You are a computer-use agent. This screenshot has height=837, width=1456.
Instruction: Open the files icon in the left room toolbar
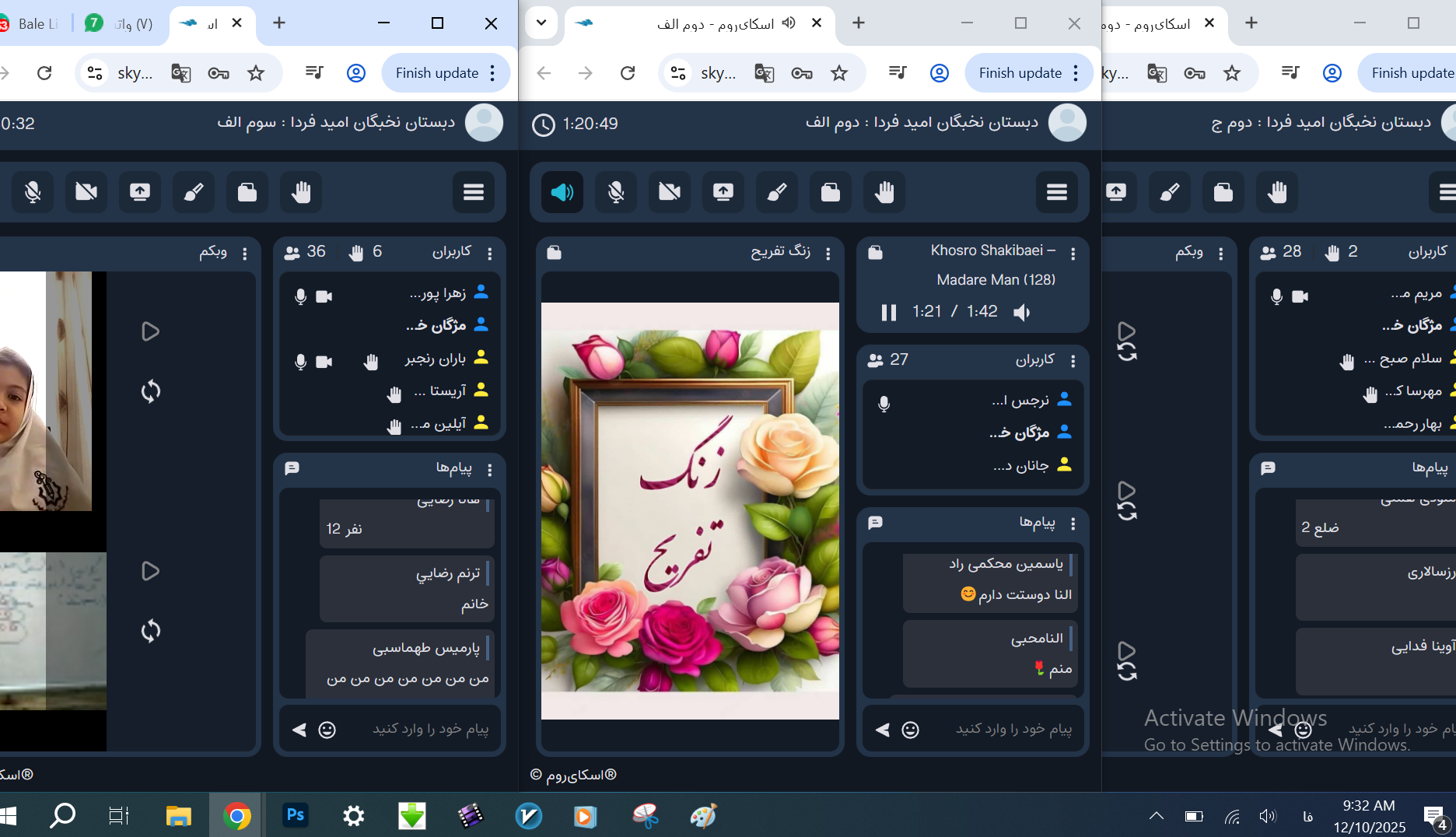pos(247,192)
